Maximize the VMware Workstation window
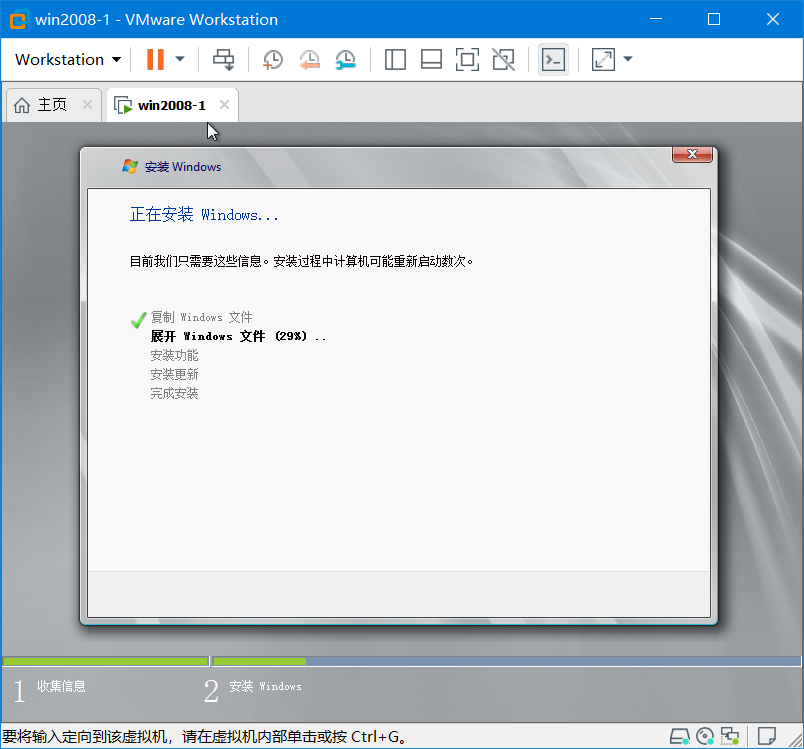Screen dimensions: 804x749 click(x=714, y=19)
